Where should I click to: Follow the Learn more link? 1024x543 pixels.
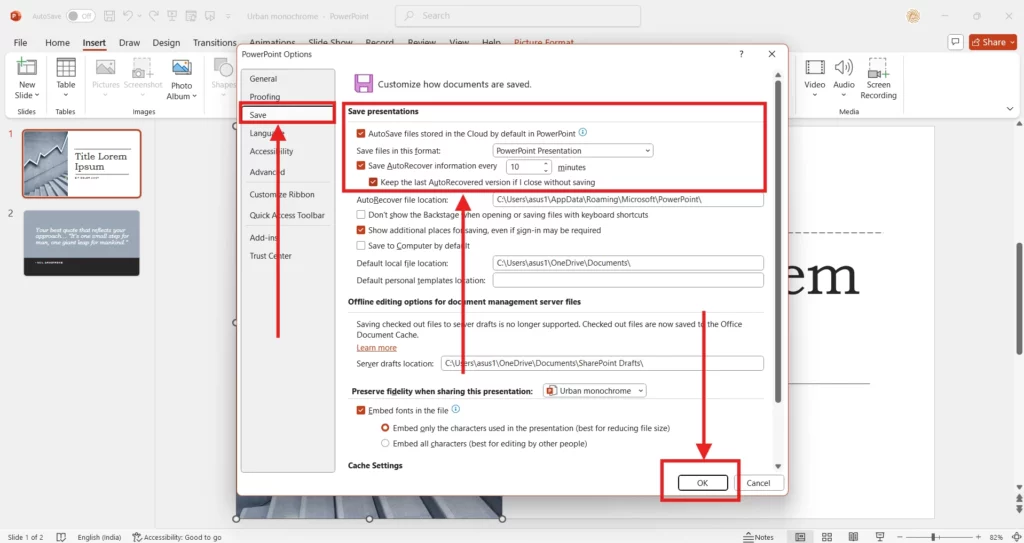point(376,348)
